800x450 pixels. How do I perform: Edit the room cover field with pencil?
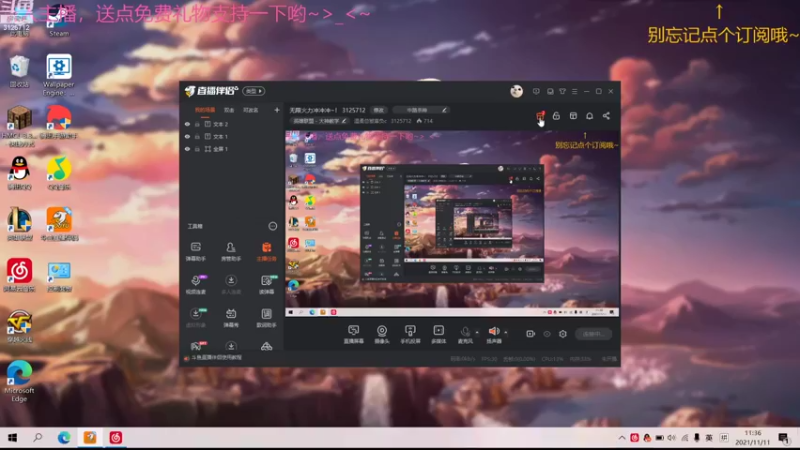pos(422,110)
